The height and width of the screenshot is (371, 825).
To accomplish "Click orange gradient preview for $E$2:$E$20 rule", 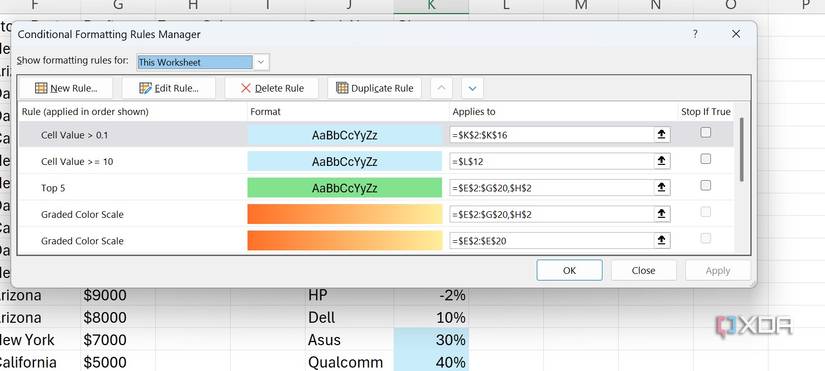I will pyautogui.click(x=345, y=240).
